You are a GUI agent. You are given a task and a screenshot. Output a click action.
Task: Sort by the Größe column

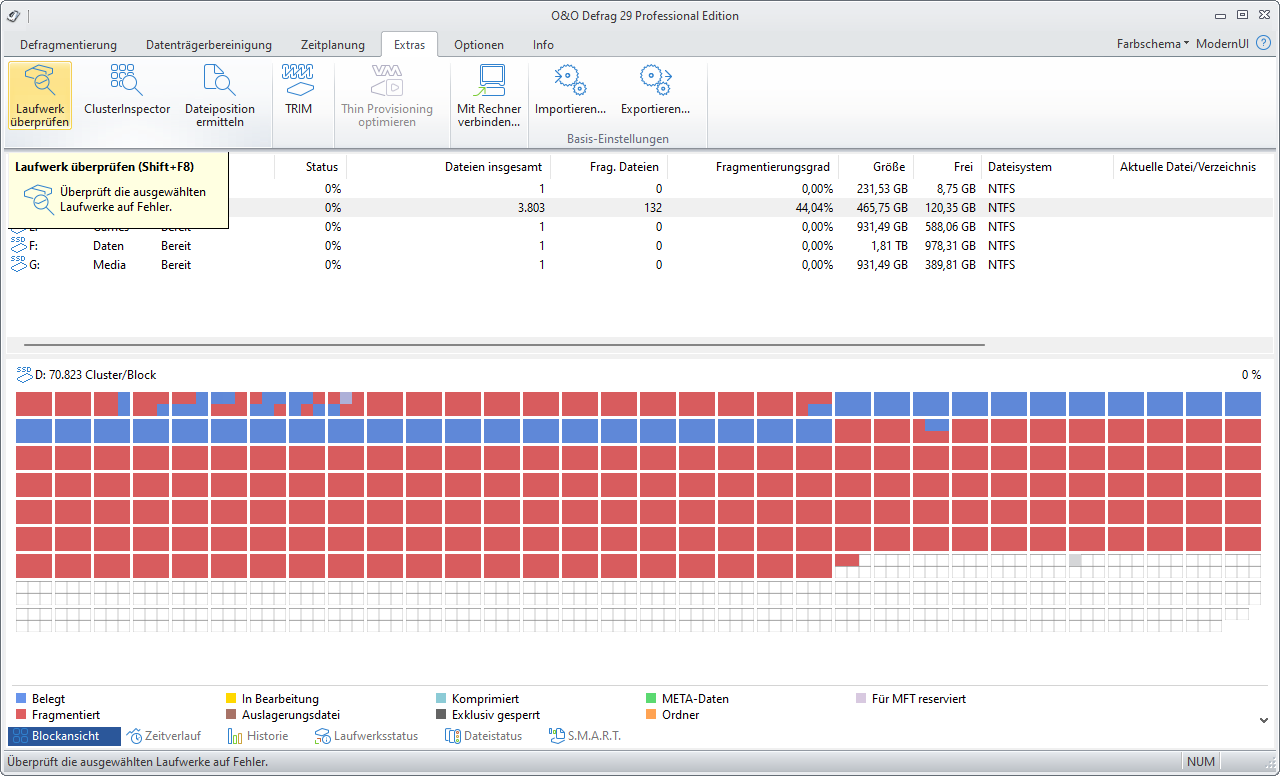(876, 167)
